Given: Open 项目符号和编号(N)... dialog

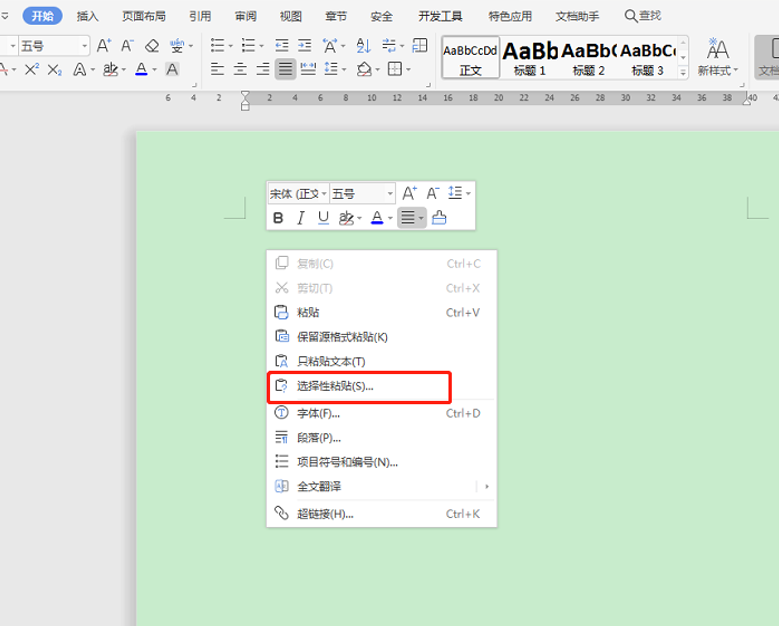Looking at the screenshot, I should [382, 462].
